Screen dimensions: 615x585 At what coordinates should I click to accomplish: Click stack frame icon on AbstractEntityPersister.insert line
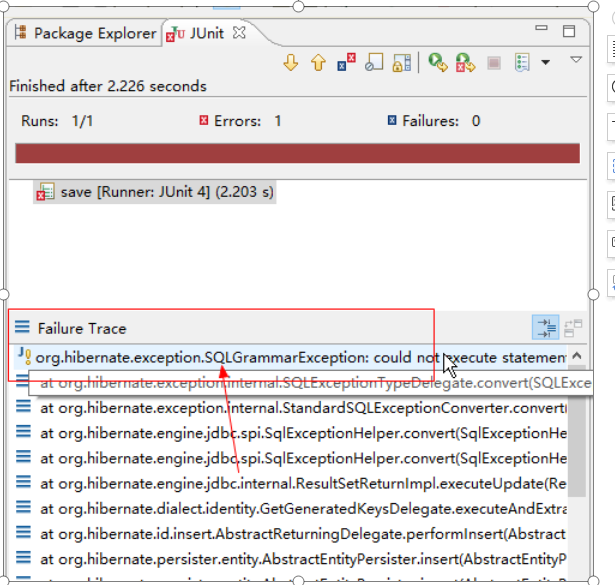[23, 557]
